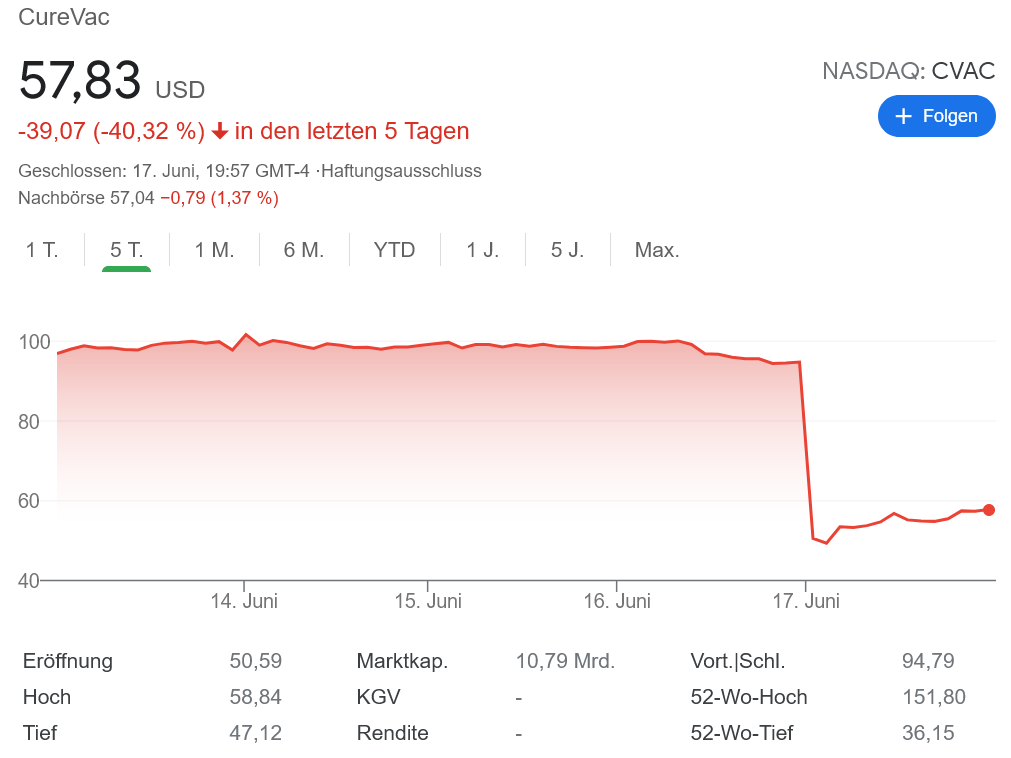Image resolution: width=1011 pixels, height=758 pixels.
Task: Switch to the 6 M. range tab
Action: tap(304, 250)
